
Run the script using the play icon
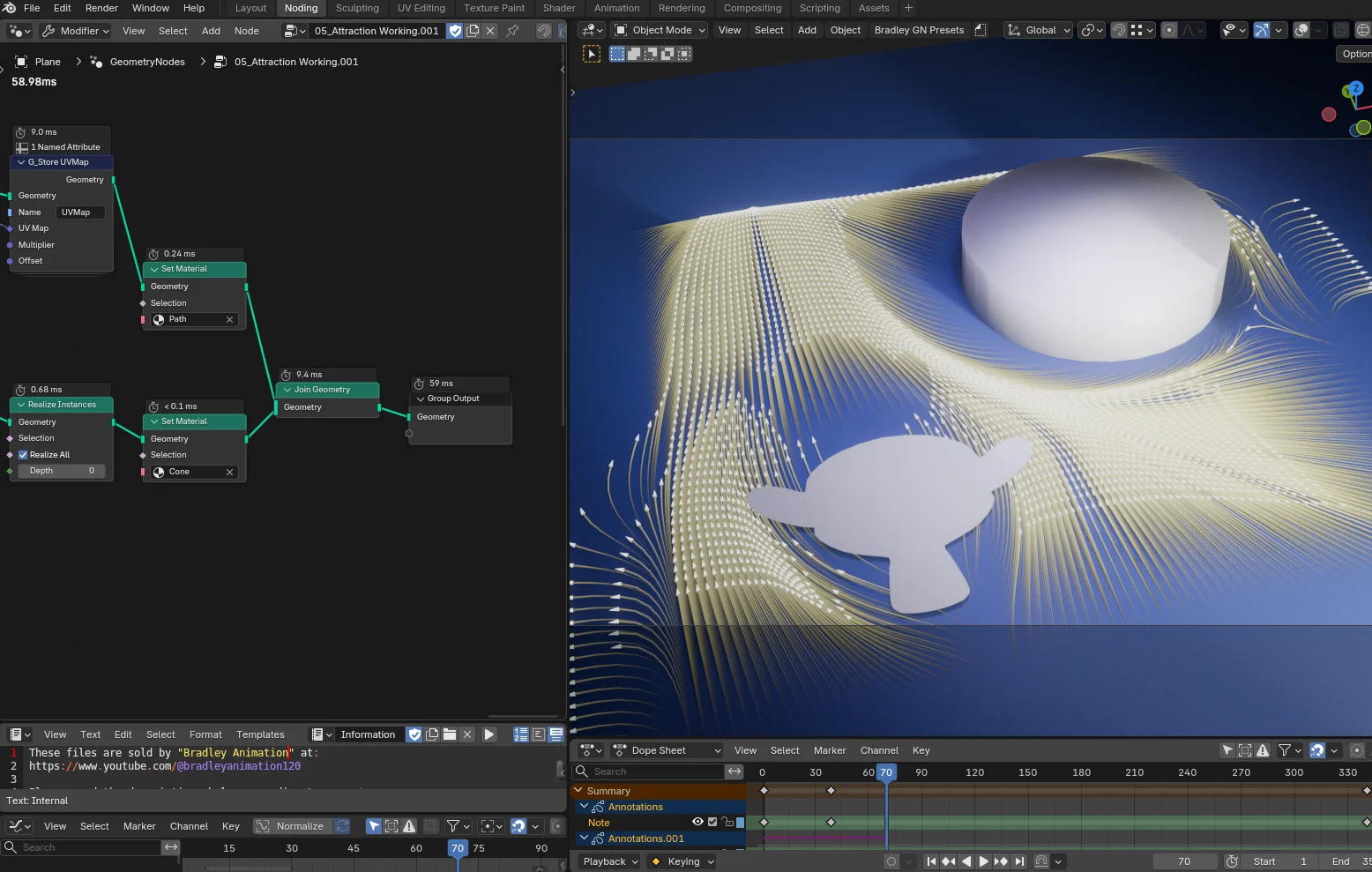489,734
